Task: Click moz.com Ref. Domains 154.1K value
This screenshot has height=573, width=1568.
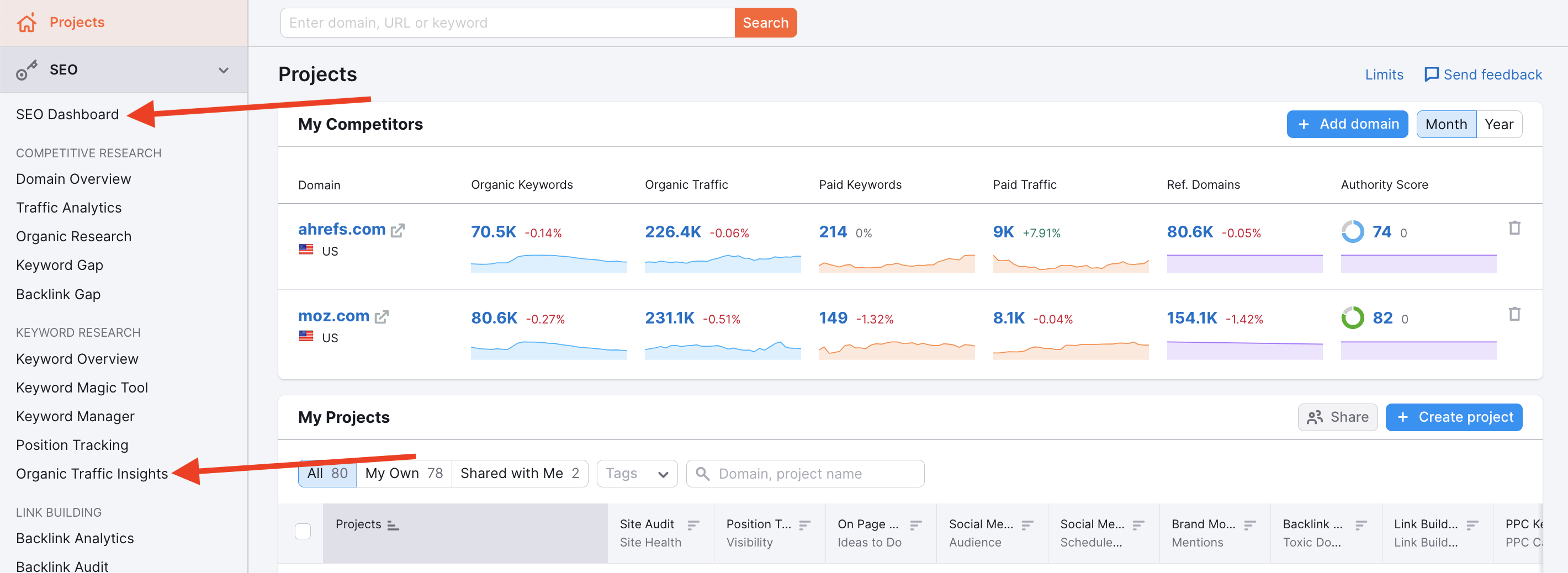Action: [x=1192, y=319]
